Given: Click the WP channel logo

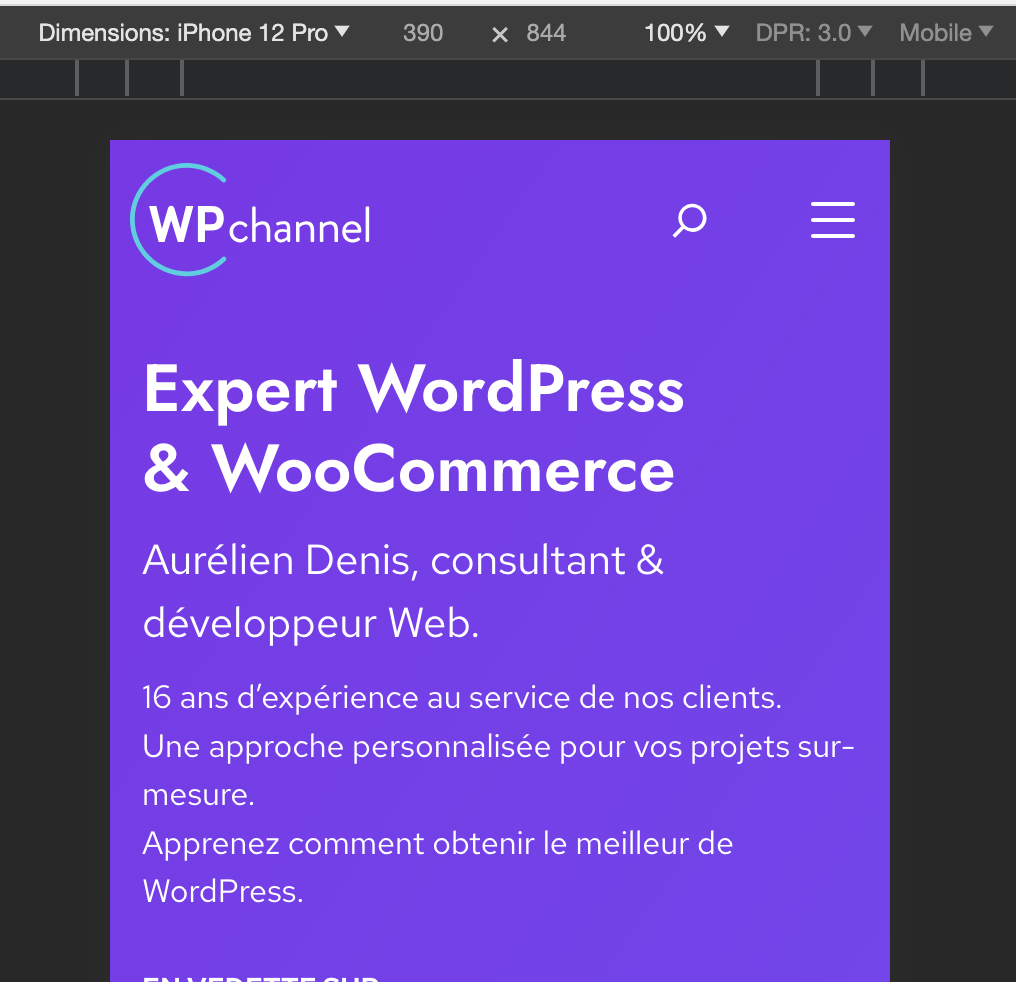Looking at the screenshot, I should (x=251, y=220).
